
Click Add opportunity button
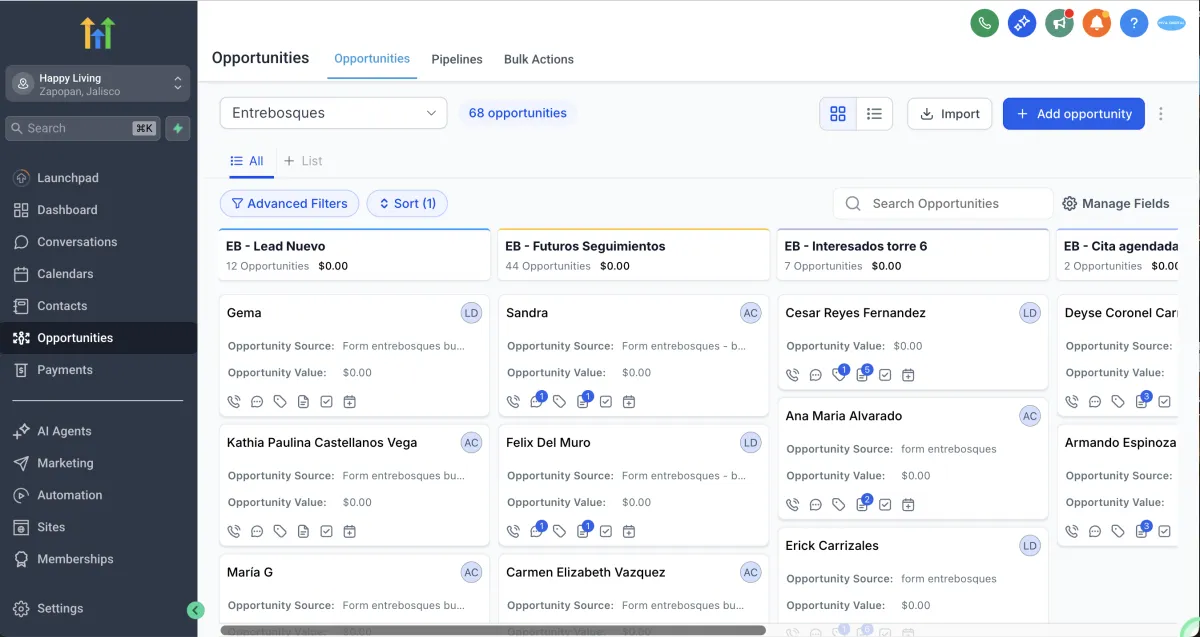tap(1074, 114)
